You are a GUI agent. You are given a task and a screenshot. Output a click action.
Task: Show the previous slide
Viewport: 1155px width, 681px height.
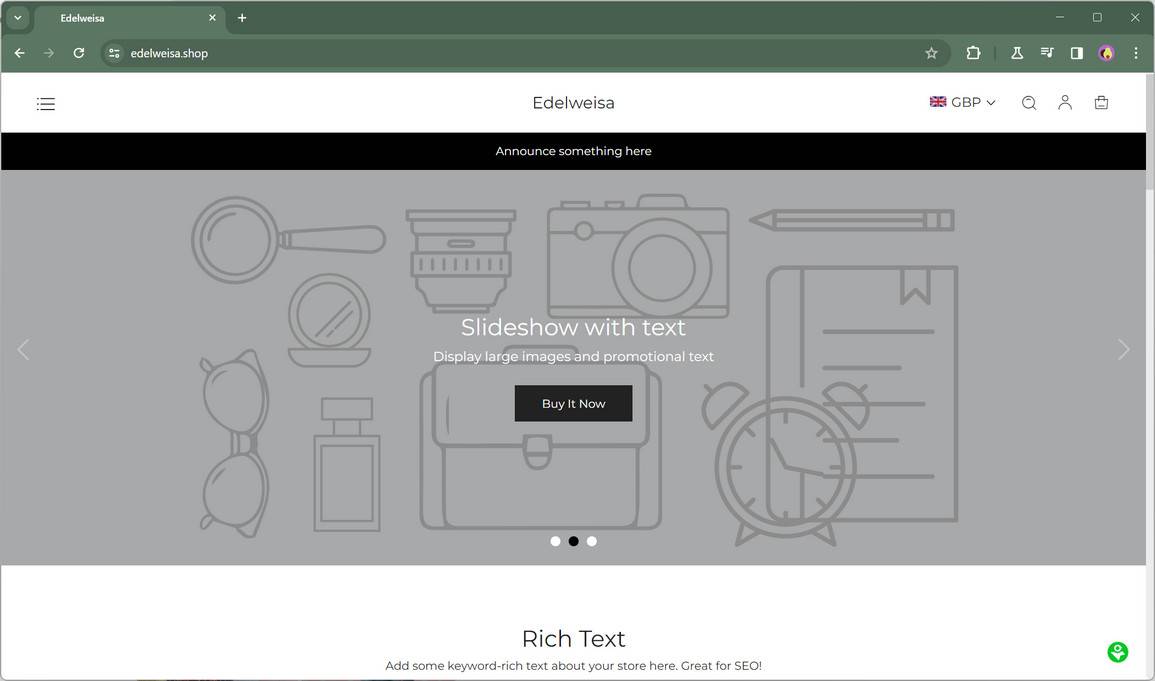[24, 350]
